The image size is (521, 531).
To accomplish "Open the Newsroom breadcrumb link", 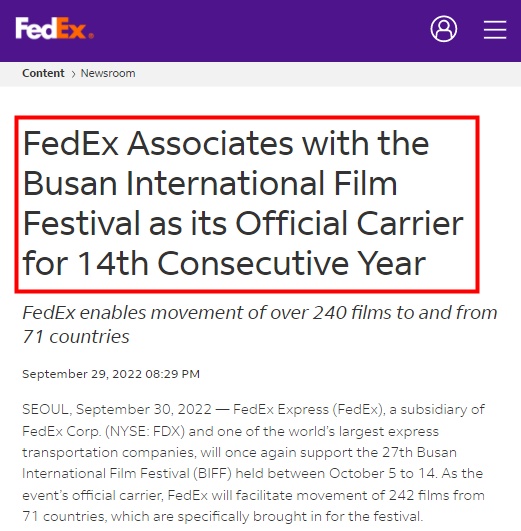I will pos(108,73).
